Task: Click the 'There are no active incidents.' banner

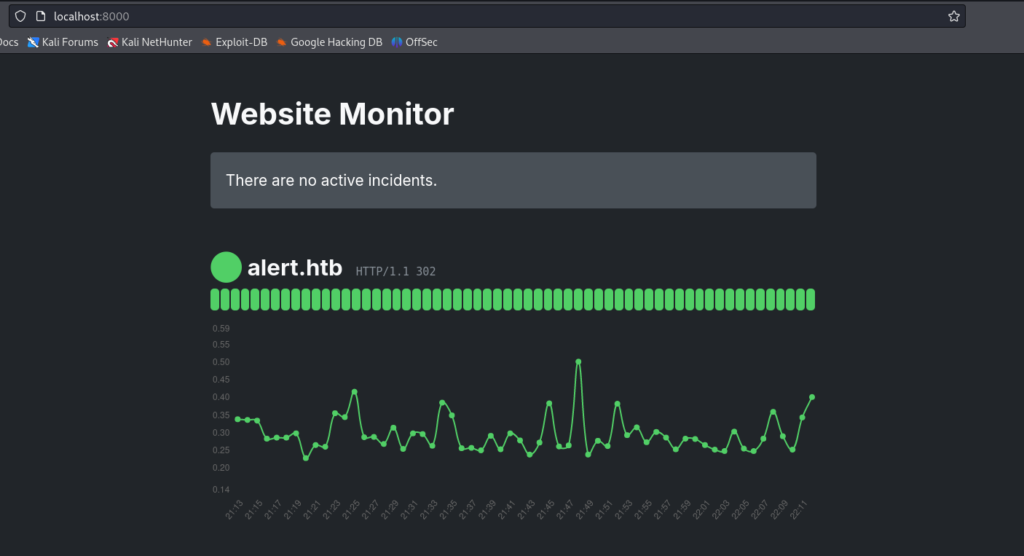Action: tap(513, 180)
